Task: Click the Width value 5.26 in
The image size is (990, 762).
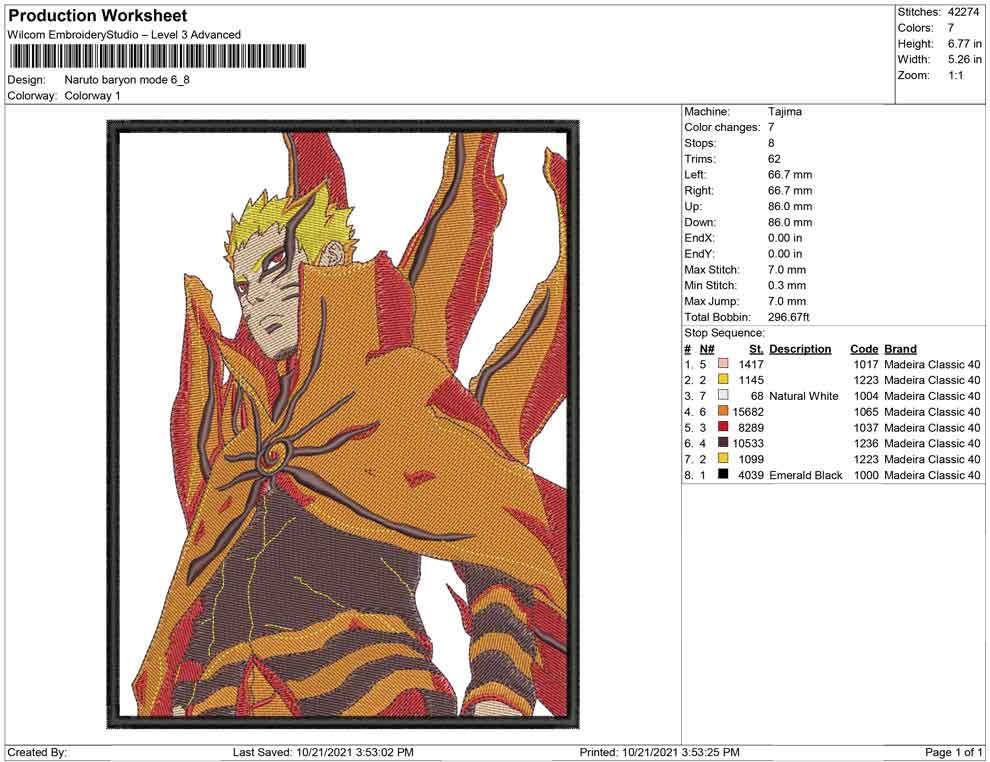Action: point(964,59)
